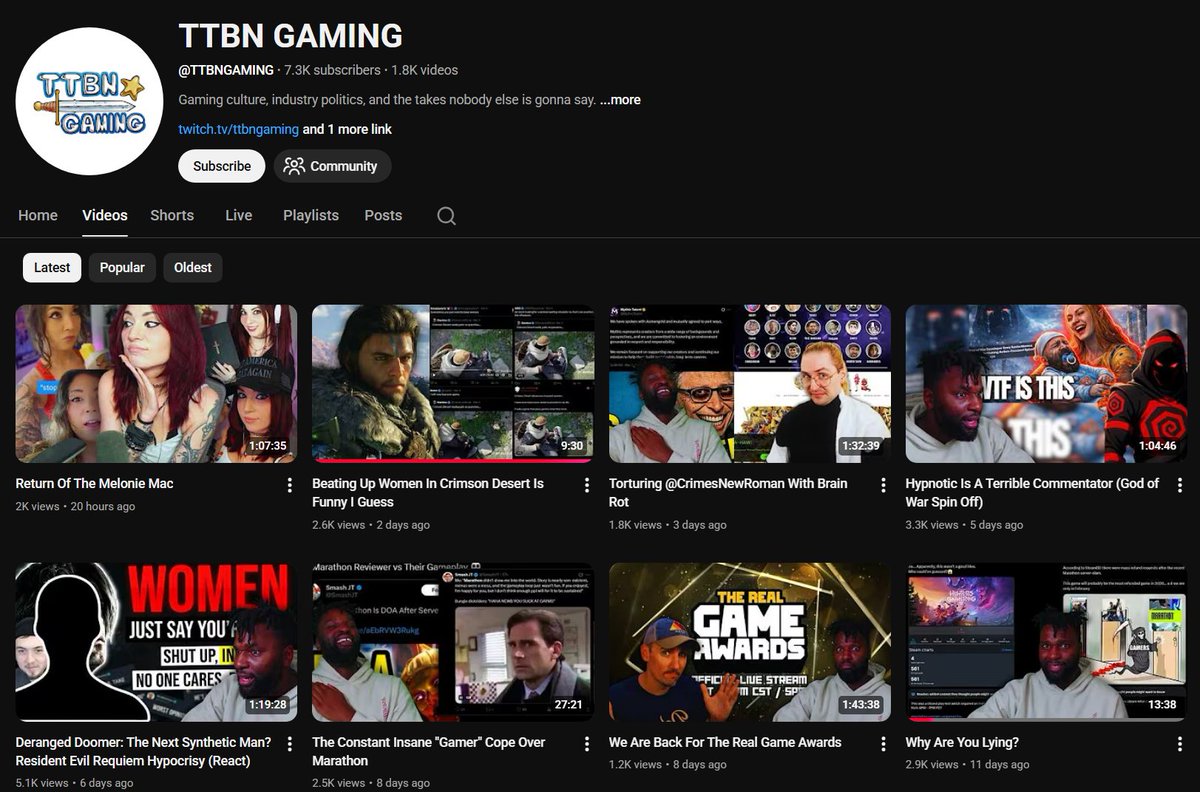
Task: Open Return Of The Melonie Mac thumbnail
Action: (156, 384)
